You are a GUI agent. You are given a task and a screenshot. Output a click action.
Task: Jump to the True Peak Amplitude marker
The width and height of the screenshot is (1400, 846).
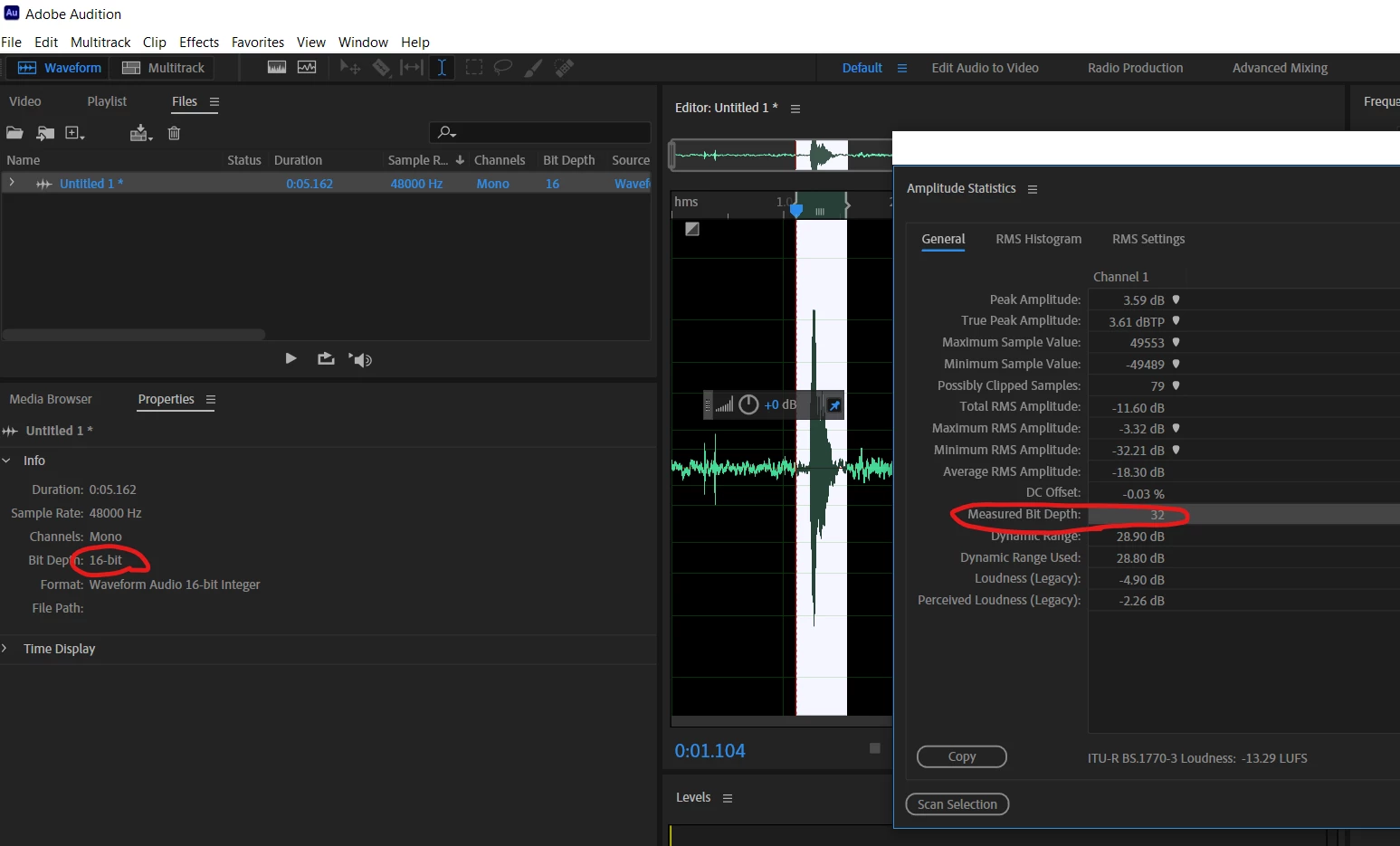pos(1176,320)
